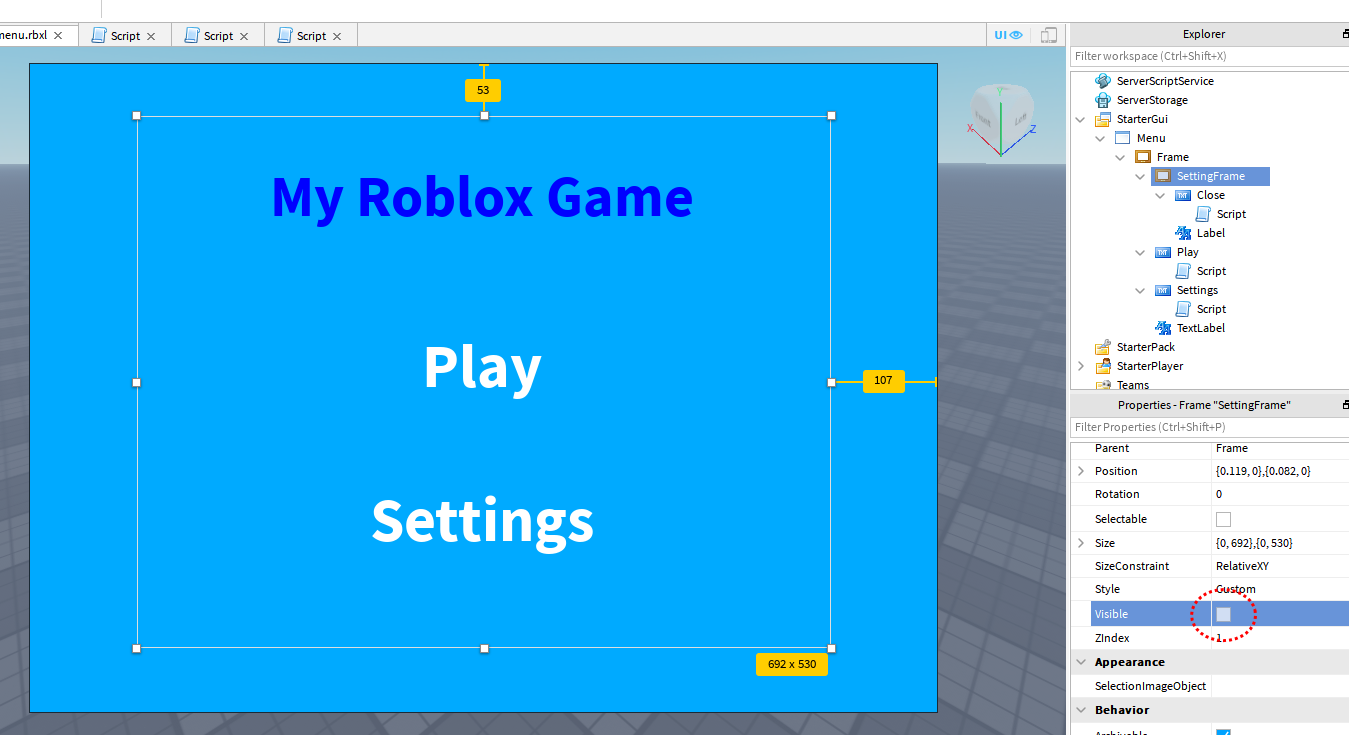Image resolution: width=1349 pixels, height=735 pixels.
Task: Open the Script tab beside menu.rbxl
Action: (125, 35)
